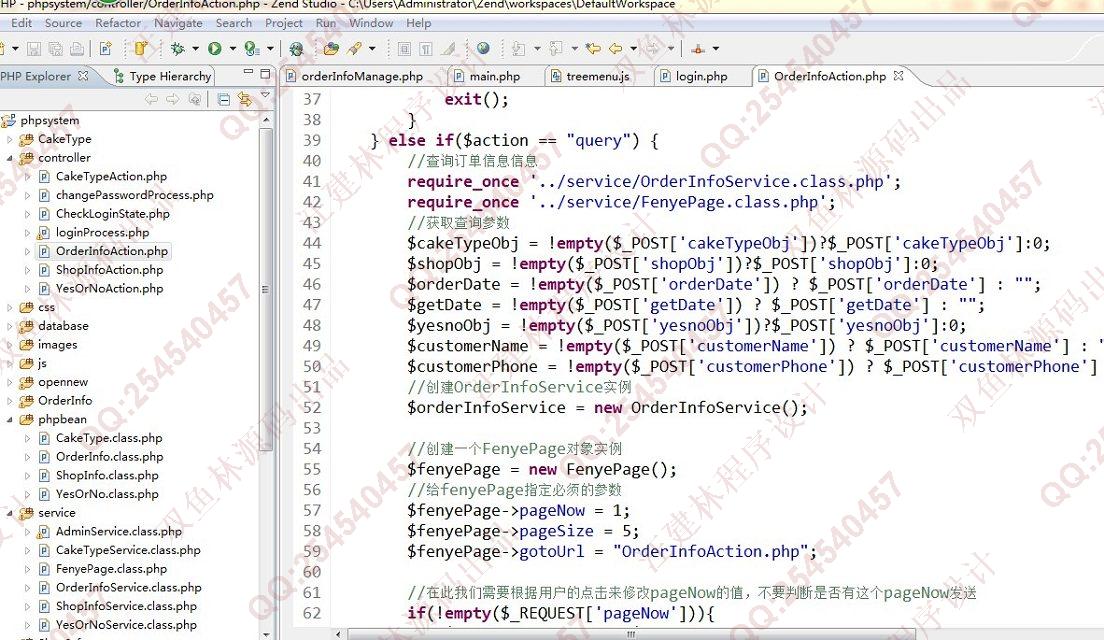Open the Refactor menu
This screenshot has height=640, width=1104.
pos(118,23)
